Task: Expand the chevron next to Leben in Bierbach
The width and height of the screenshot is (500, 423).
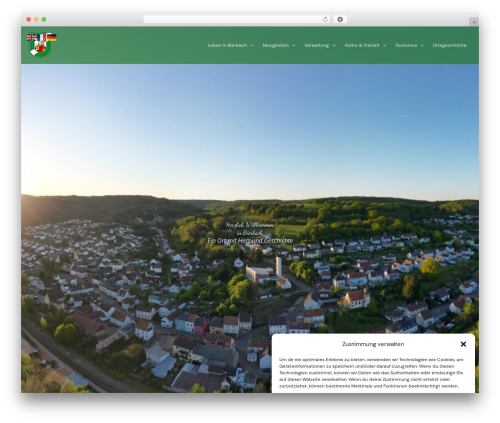Action: tap(252, 46)
